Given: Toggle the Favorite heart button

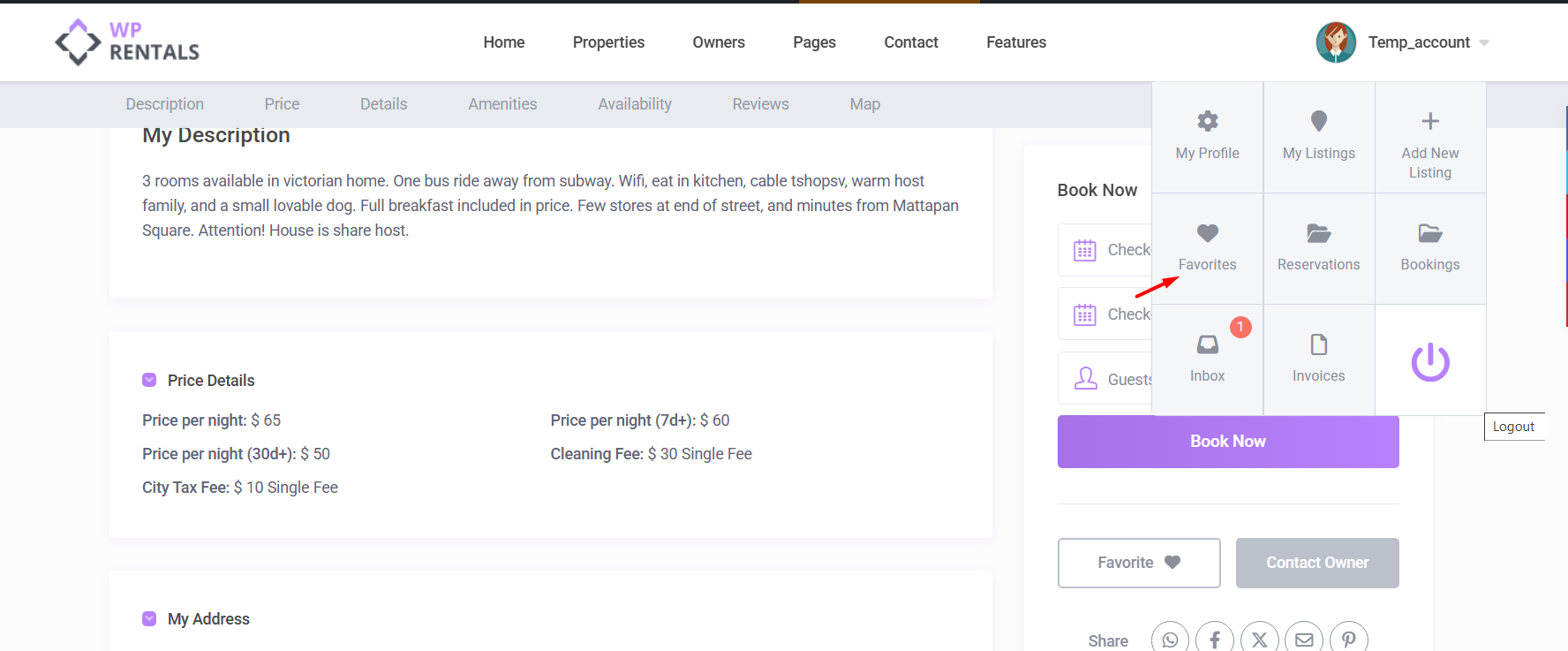Looking at the screenshot, I should (1139, 563).
